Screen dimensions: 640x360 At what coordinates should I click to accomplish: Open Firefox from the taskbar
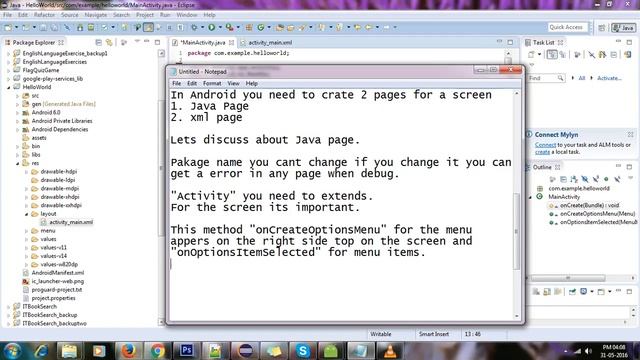(x=128, y=351)
